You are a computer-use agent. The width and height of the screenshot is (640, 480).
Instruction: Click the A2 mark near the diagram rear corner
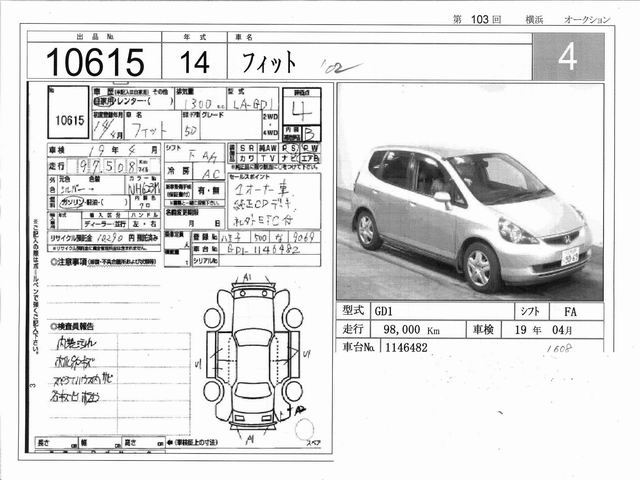point(299,409)
